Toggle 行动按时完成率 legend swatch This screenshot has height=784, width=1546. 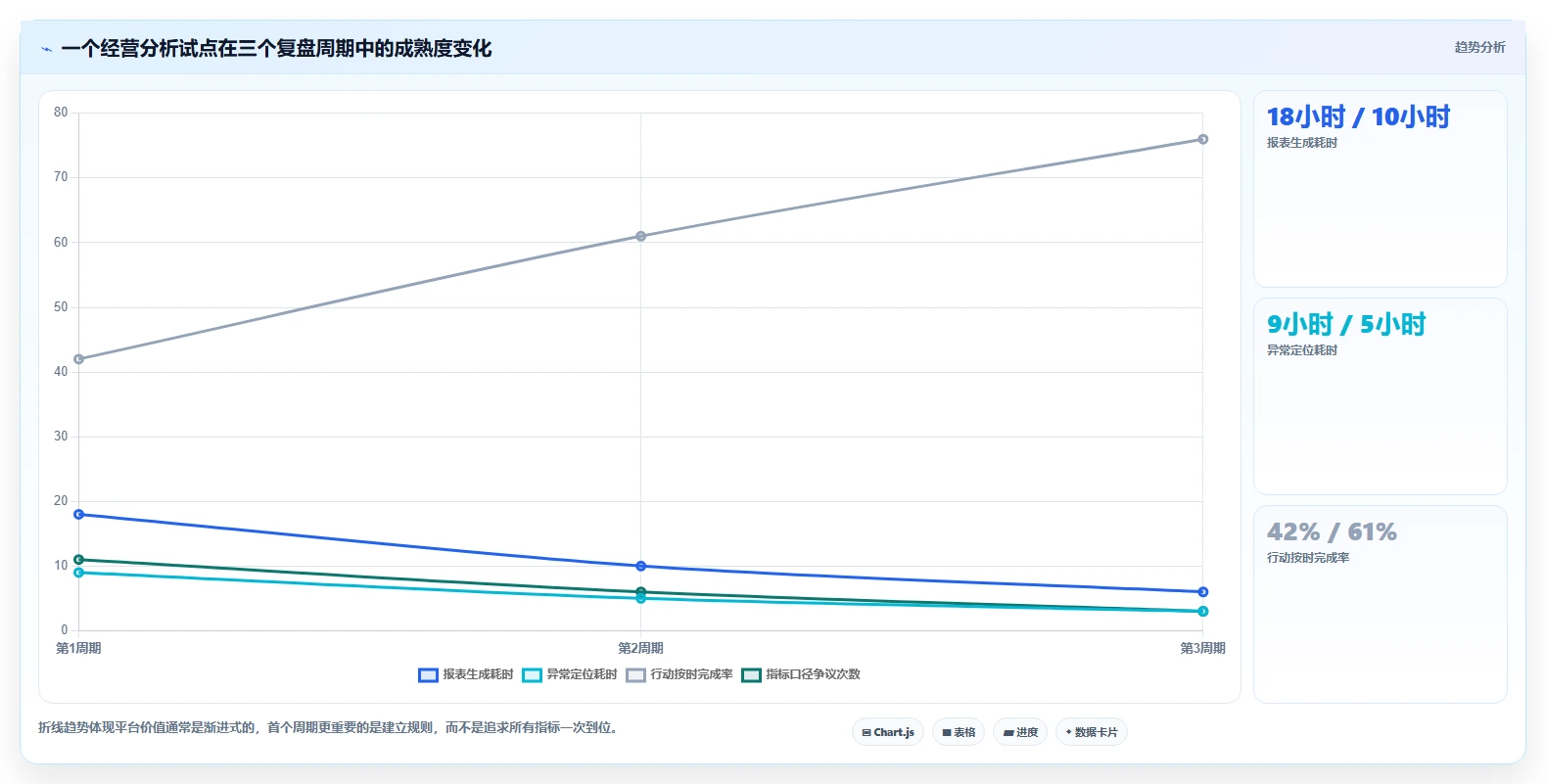coord(636,674)
